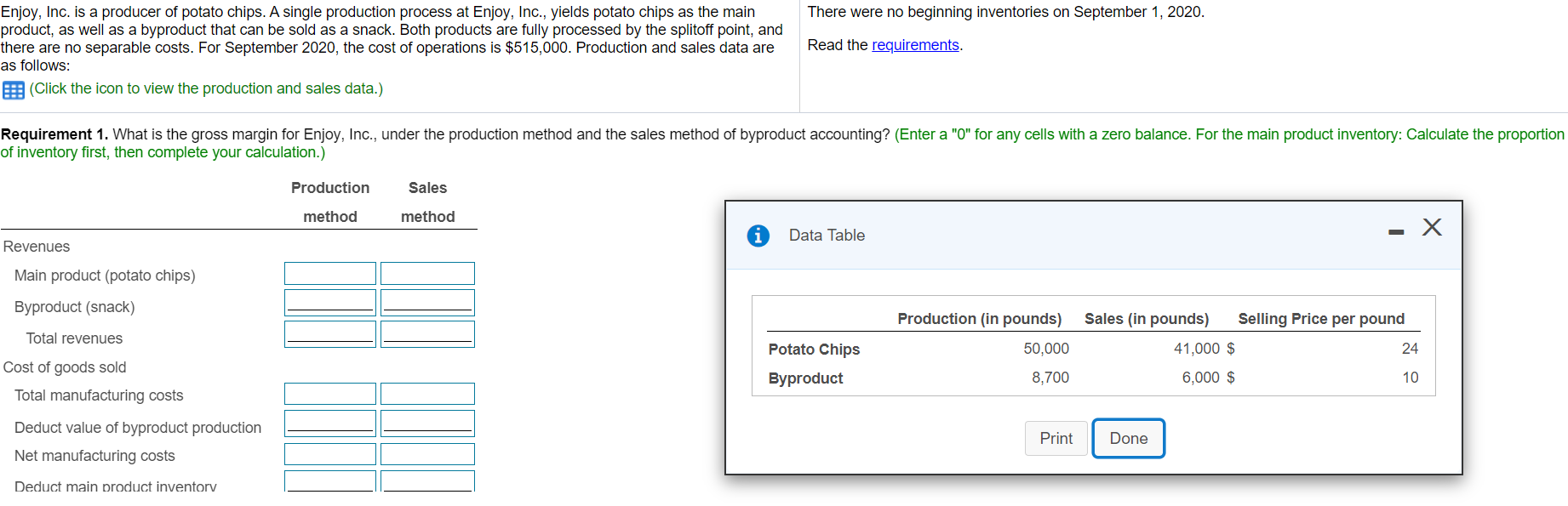
Task: Click Byproduct (snack) revenue field under Sales method
Action: tap(427, 303)
